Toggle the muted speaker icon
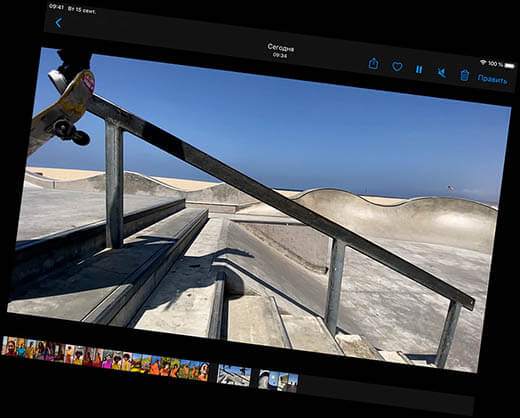Image resolution: width=520 pixels, height=418 pixels. point(442,72)
